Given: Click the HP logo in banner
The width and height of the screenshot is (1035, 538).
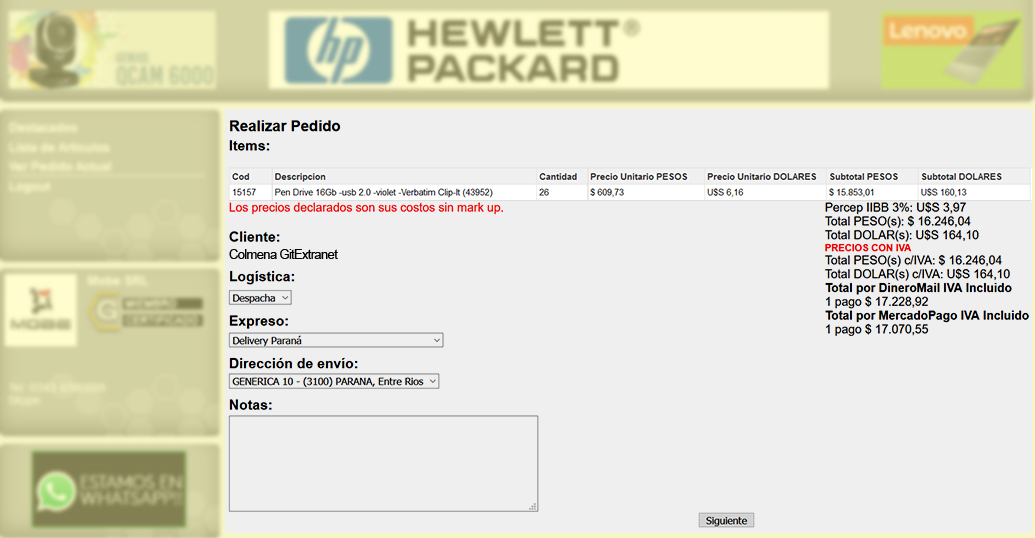Looking at the screenshot, I should point(338,51).
